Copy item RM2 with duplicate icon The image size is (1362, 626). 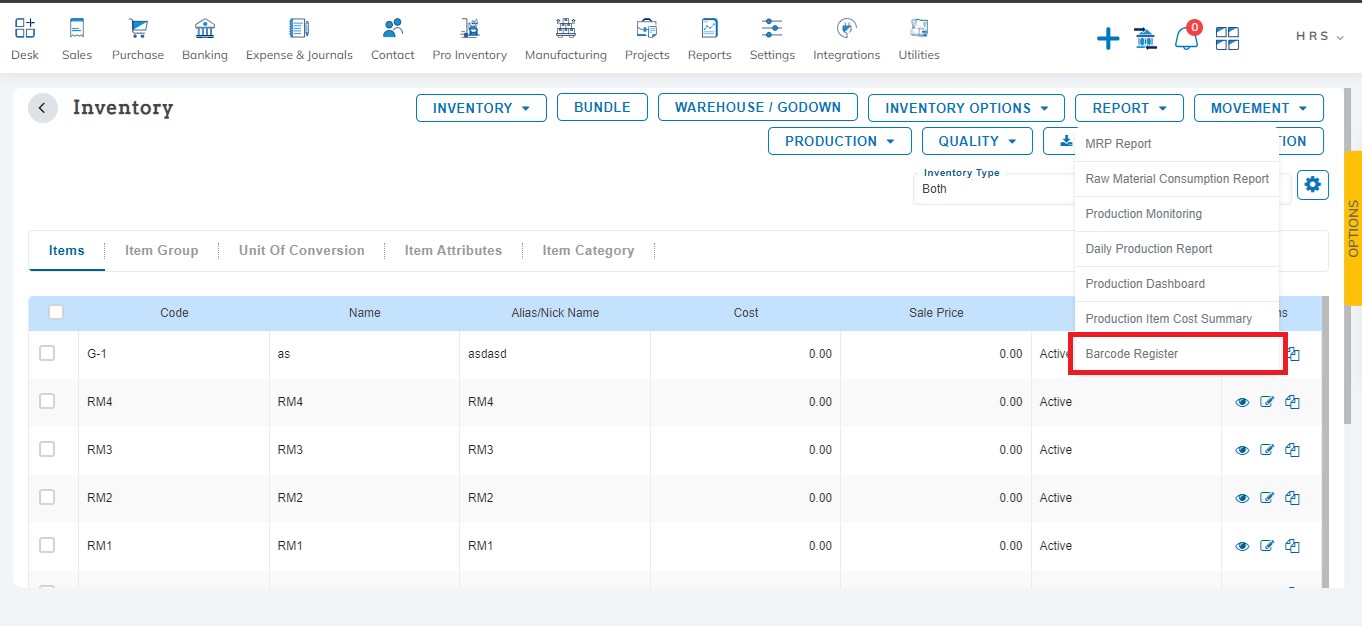point(1292,498)
